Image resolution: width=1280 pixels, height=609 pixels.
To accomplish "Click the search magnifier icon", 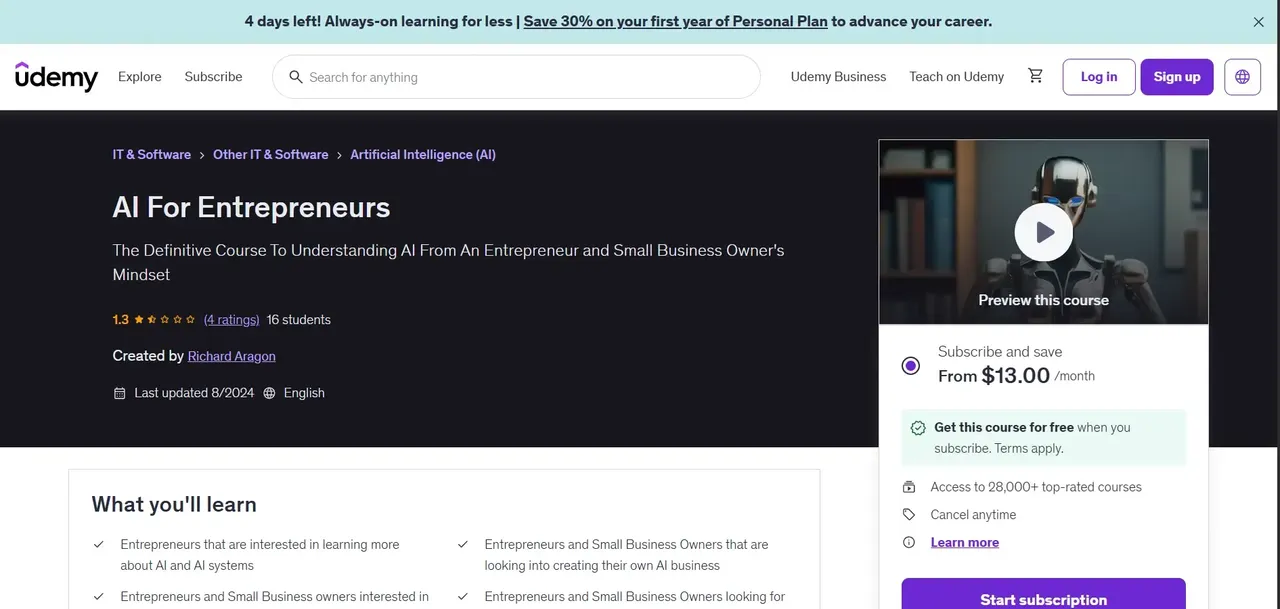I will pyautogui.click(x=295, y=77).
